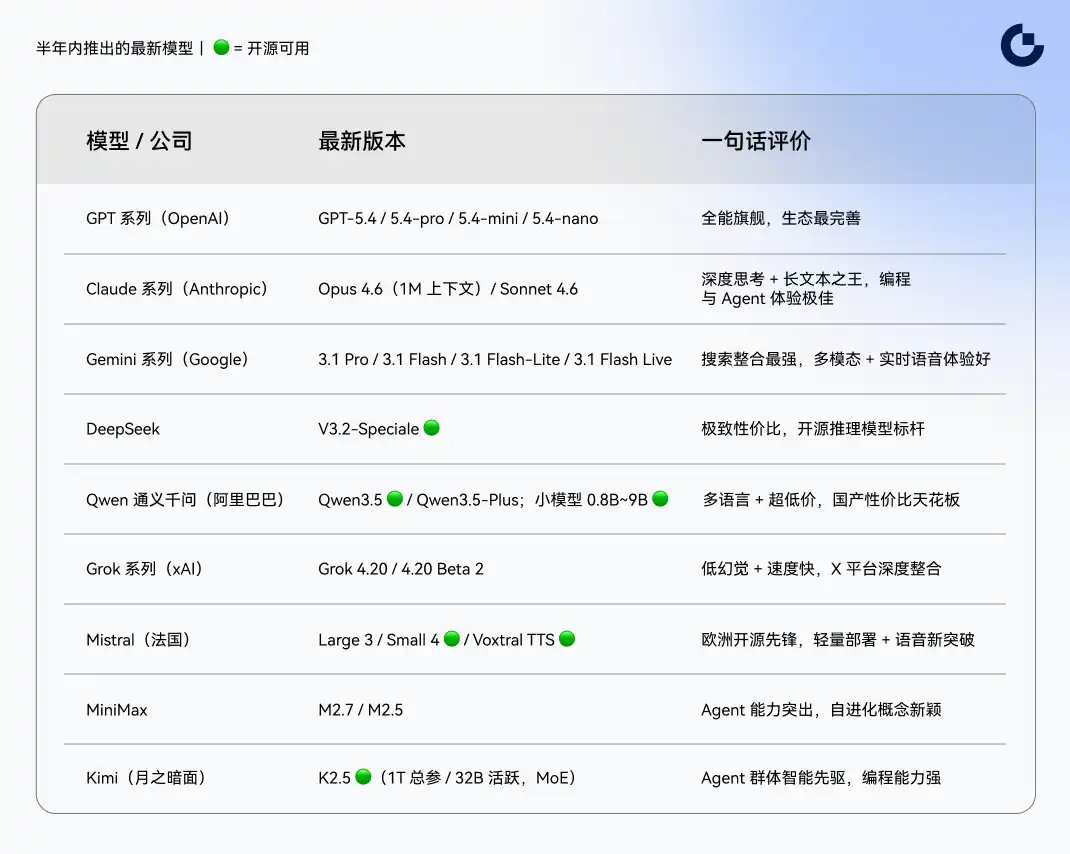
Task: Click the green indicator after Voxtral TTS
Action: (x=566, y=638)
